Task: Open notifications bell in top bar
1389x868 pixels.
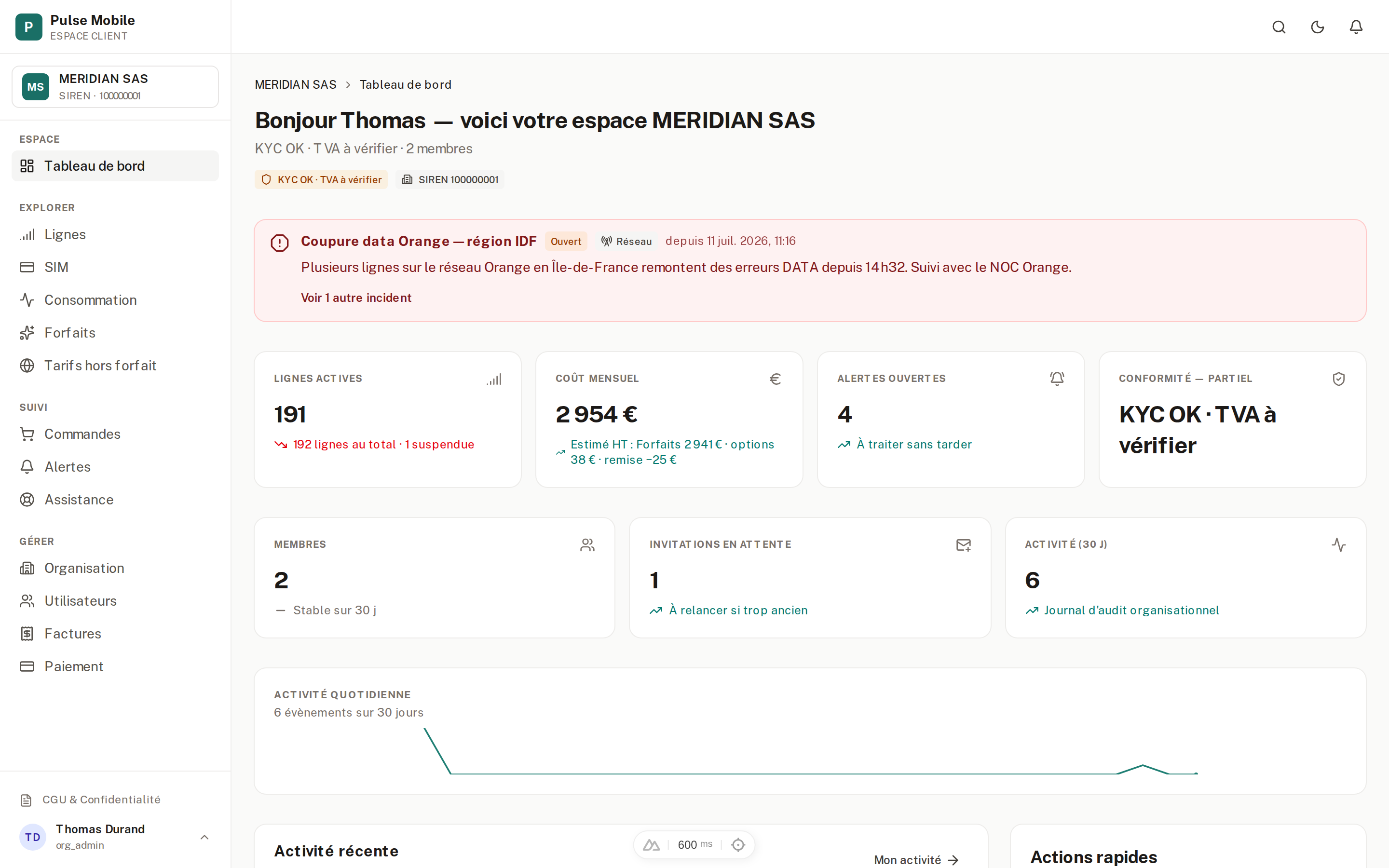Action: (x=1356, y=27)
